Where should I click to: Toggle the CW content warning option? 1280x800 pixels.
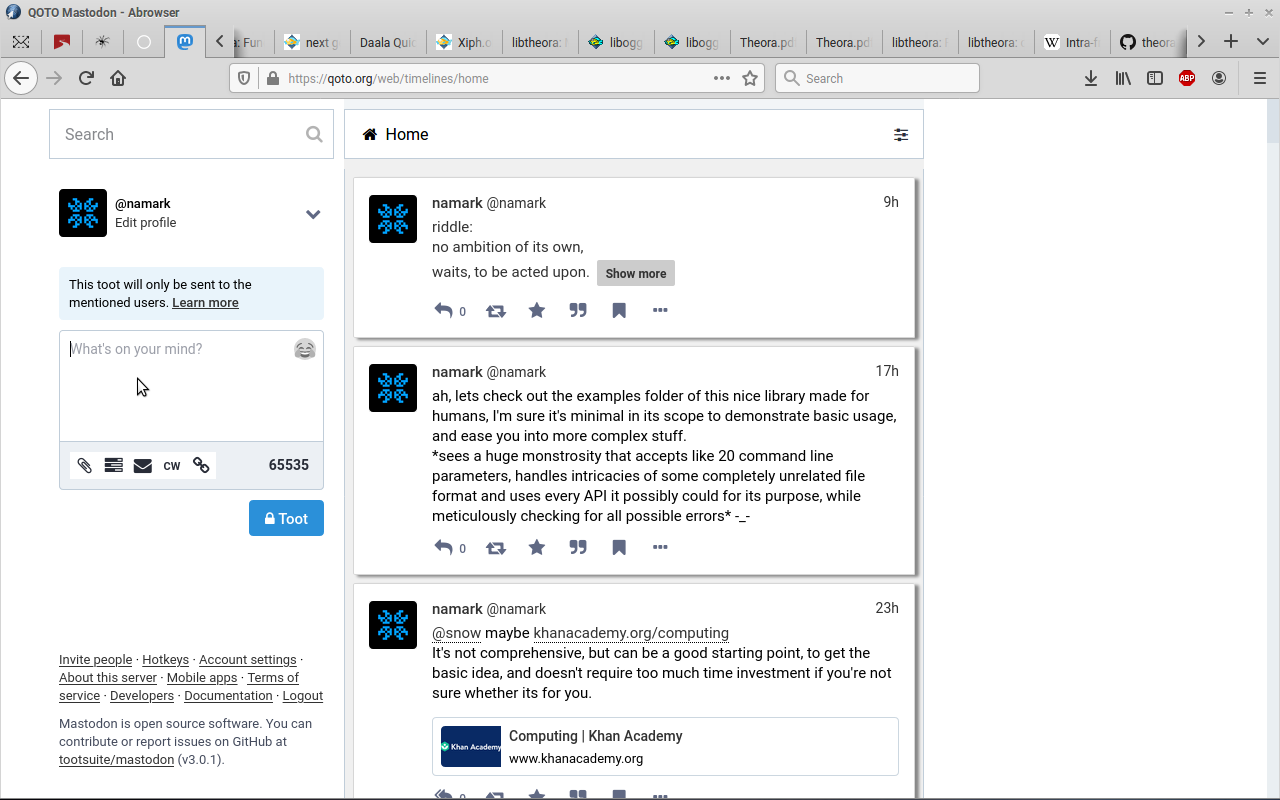pos(172,465)
